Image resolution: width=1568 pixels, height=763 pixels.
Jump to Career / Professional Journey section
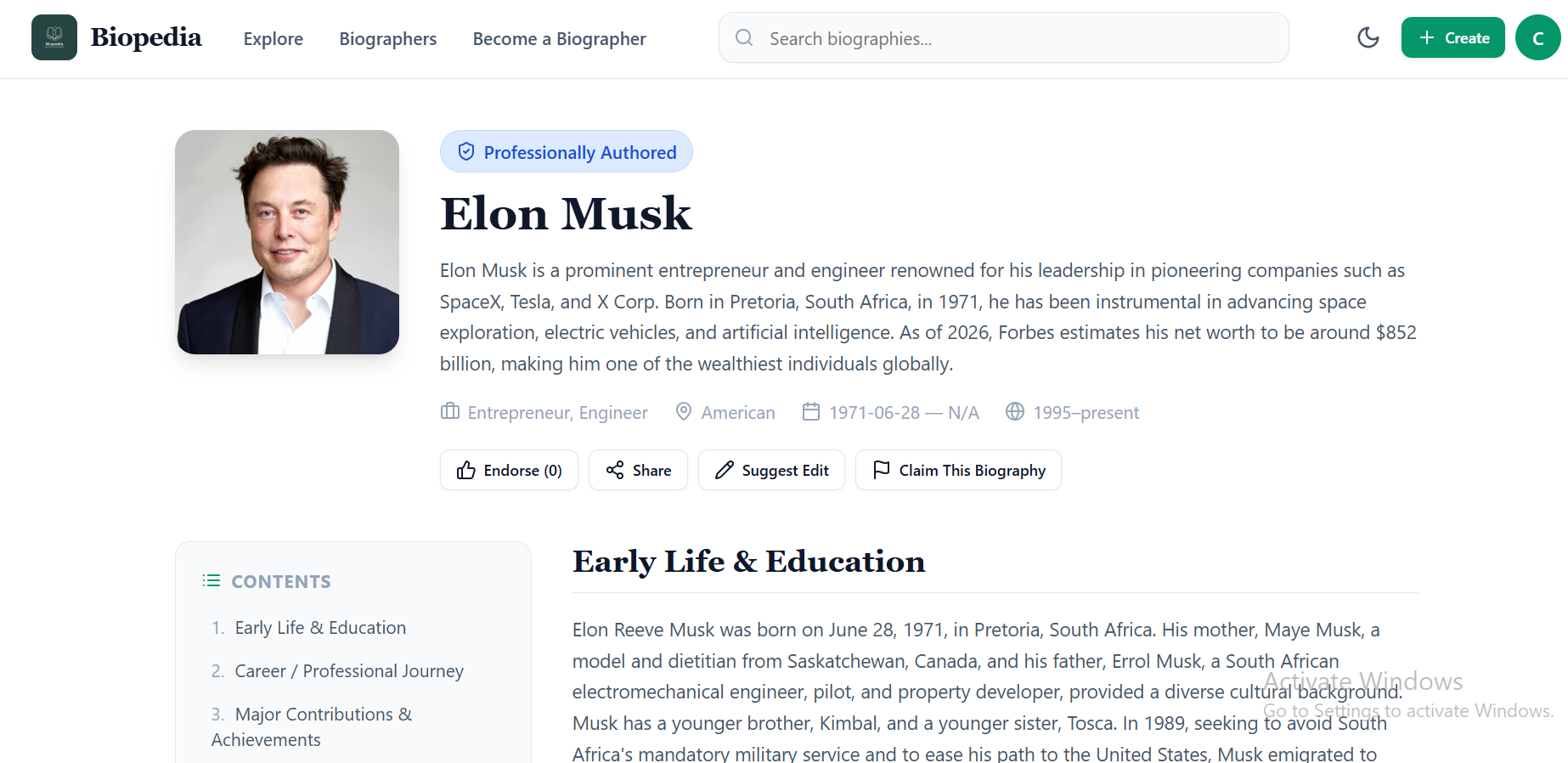point(349,670)
